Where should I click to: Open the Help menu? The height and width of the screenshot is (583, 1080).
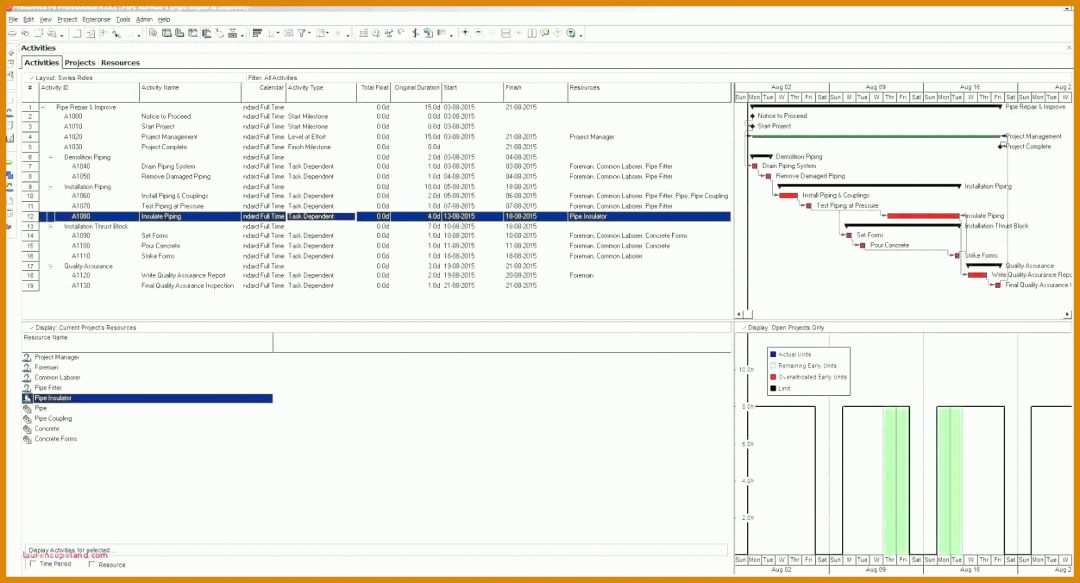164,19
